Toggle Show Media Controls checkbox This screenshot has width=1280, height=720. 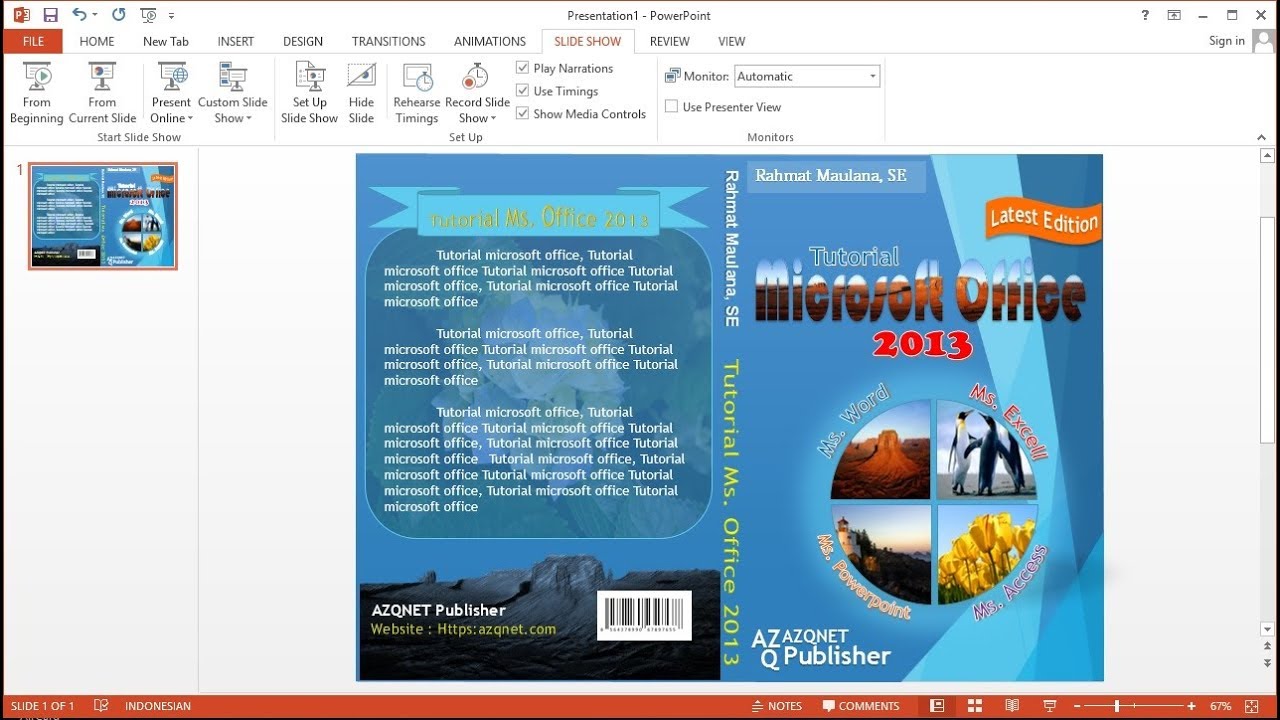click(x=522, y=114)
